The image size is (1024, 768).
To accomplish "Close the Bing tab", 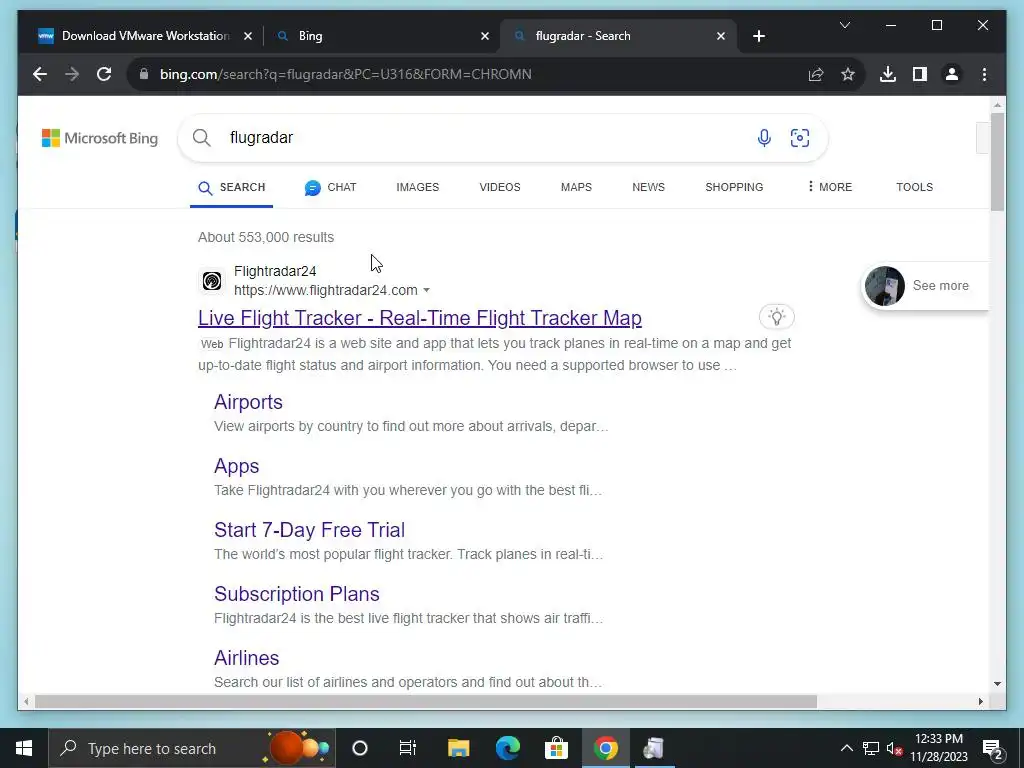I will [485, 36].
